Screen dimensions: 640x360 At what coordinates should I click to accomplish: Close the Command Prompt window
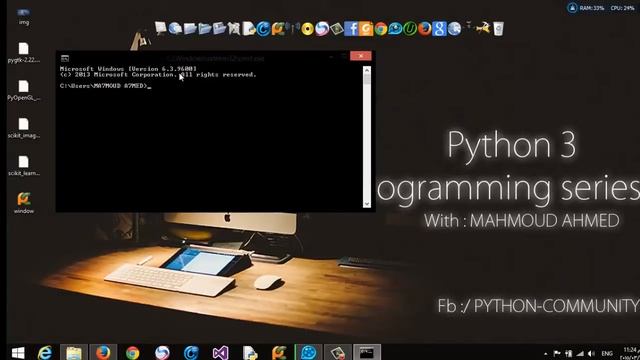coord(361,56)
